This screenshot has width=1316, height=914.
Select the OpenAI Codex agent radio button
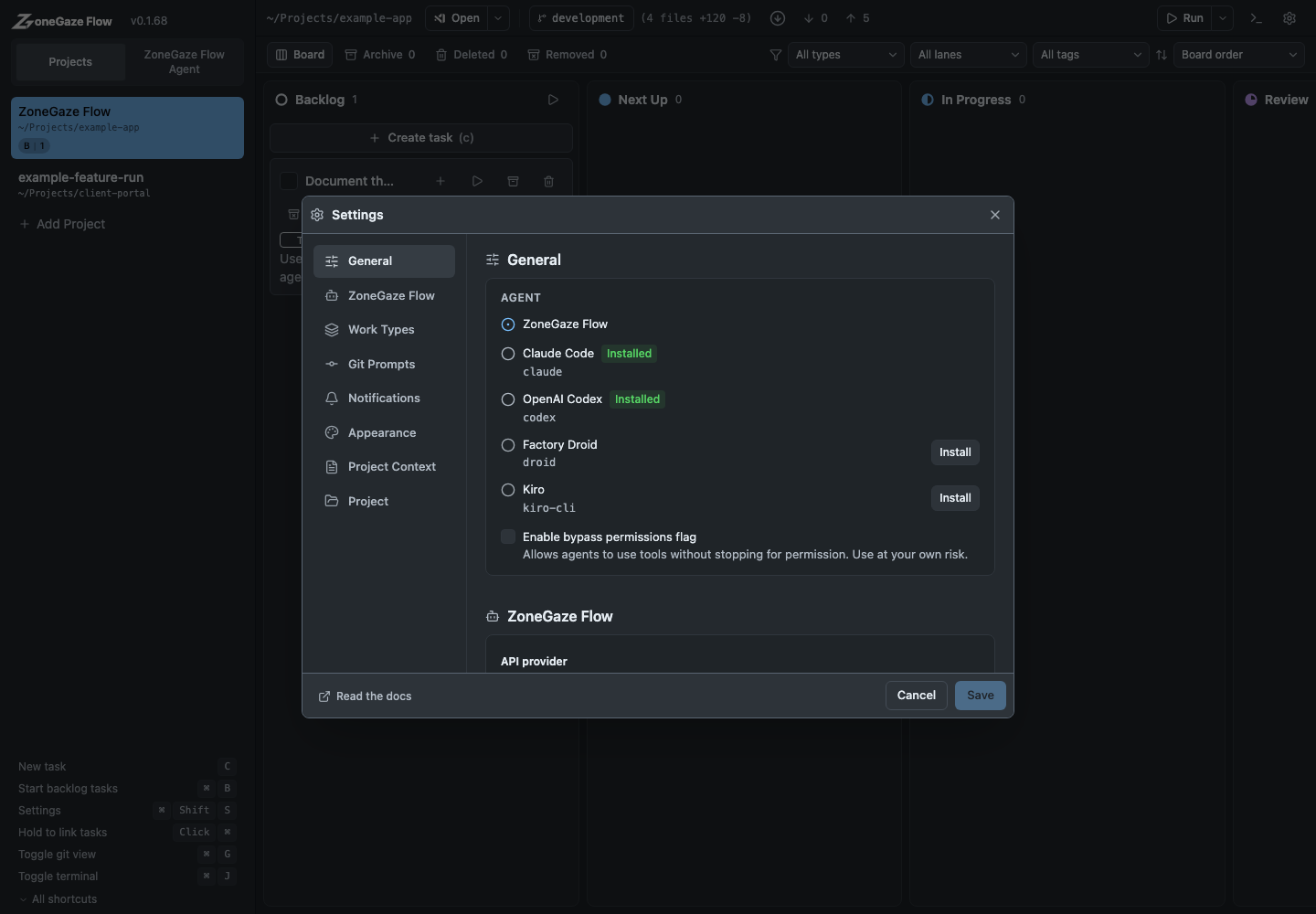(x=508, y=399)
